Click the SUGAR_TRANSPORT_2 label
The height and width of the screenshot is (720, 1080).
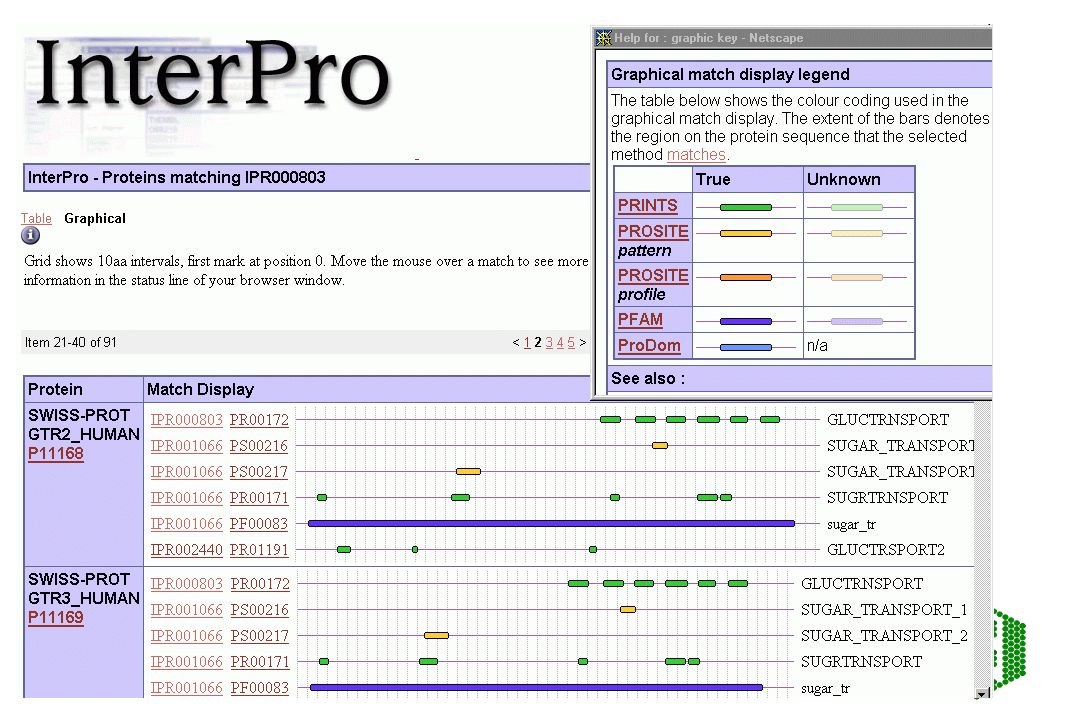click(x=884, y=636)
